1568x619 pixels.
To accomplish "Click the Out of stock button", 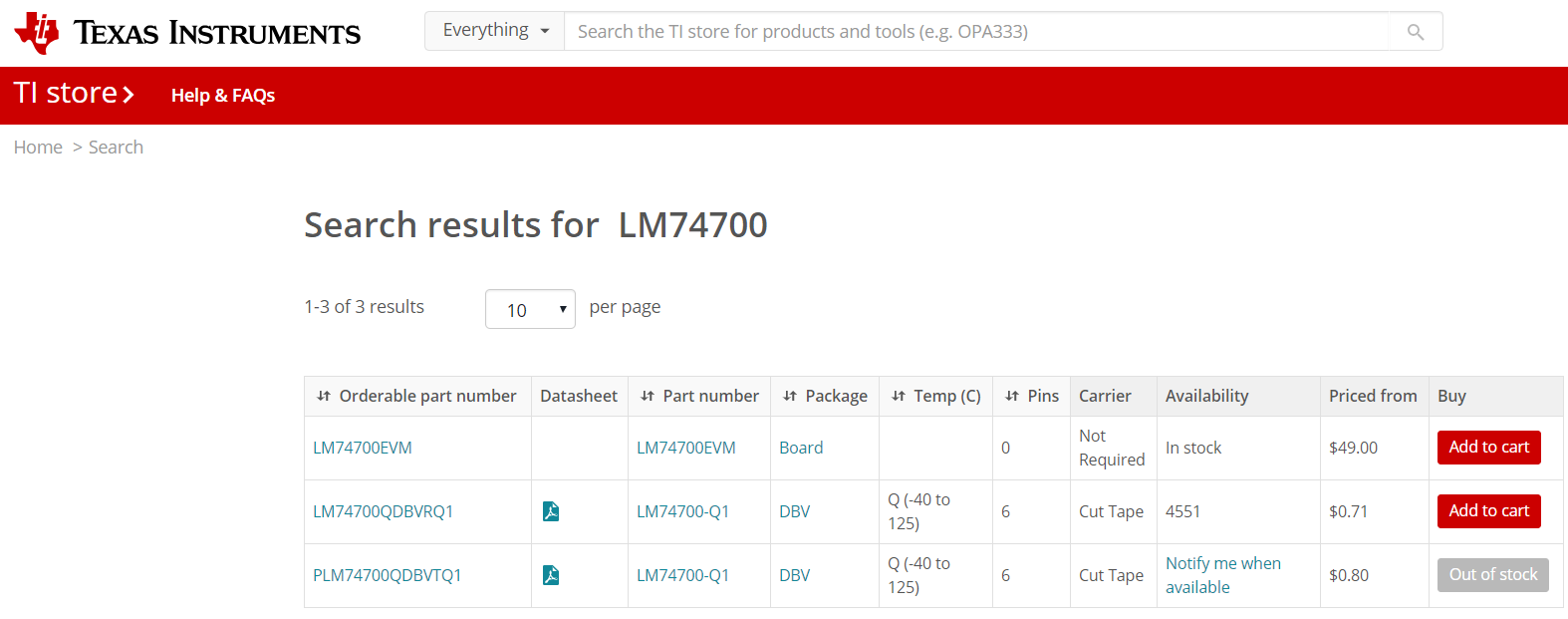I will [x=1493, y=575].
